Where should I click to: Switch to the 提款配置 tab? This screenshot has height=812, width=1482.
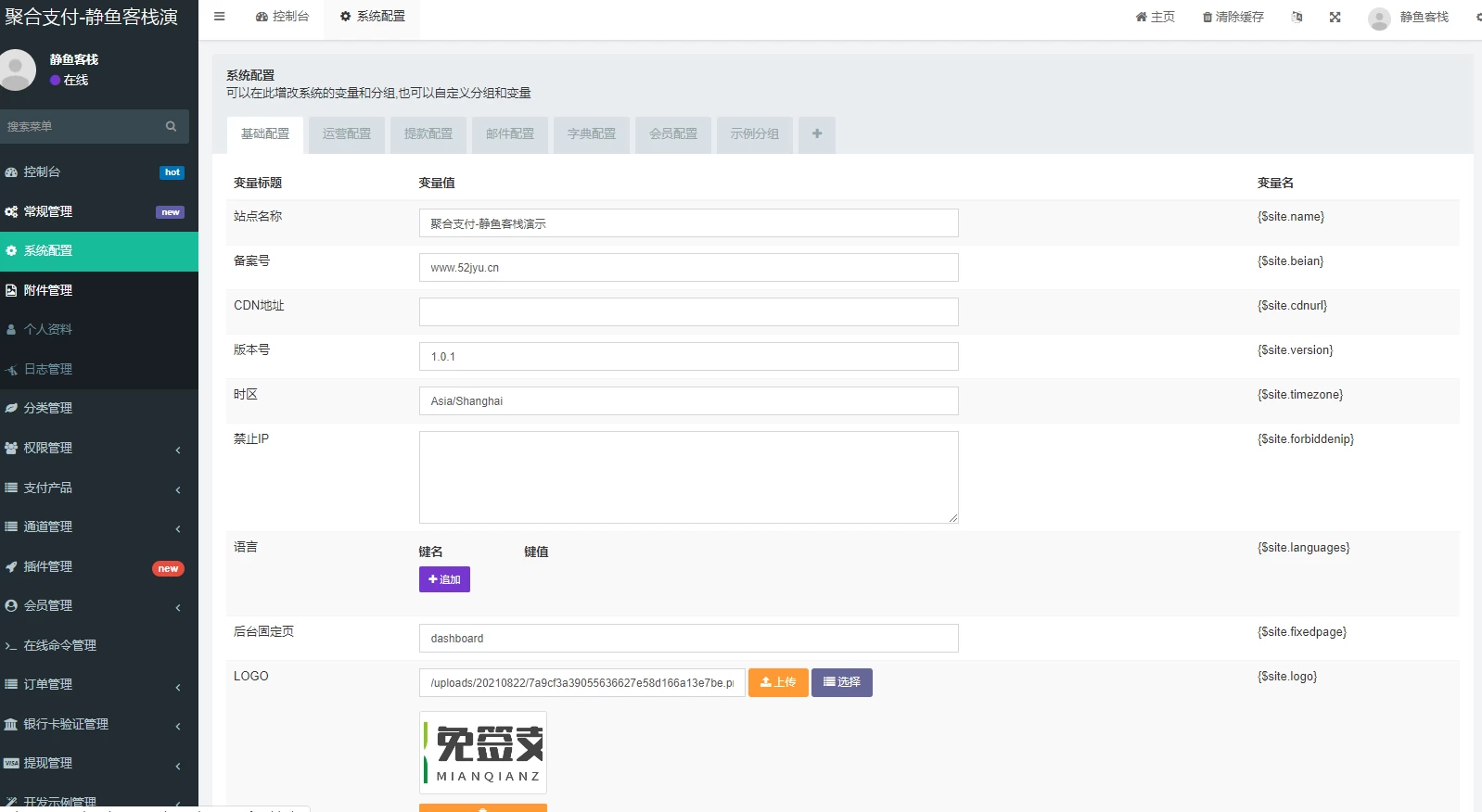tap(428, 134)
